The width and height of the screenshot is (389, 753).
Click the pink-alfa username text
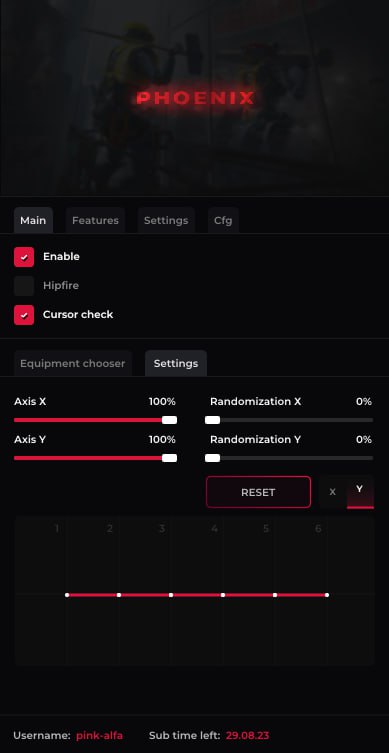[99, 735]
